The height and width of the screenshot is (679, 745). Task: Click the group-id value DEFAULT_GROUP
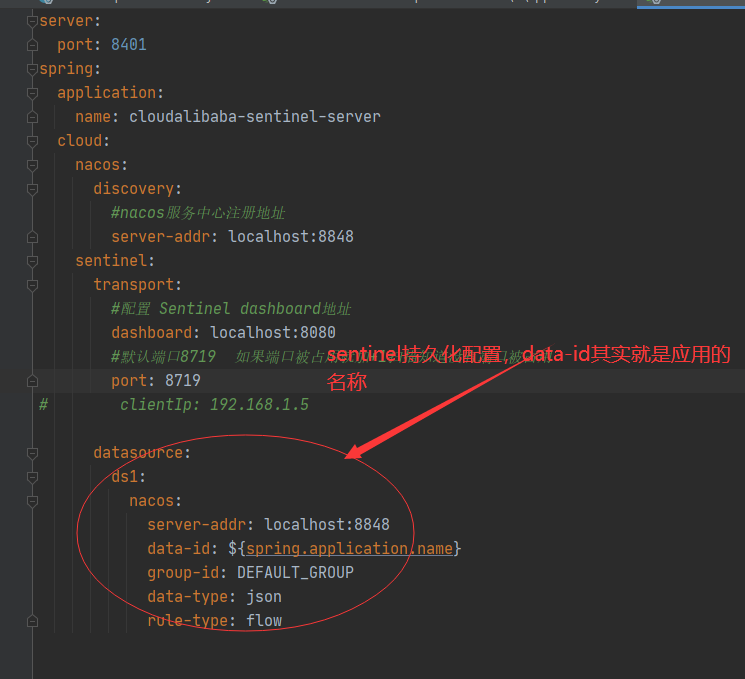pyautogui.click(x=295, y=573)
